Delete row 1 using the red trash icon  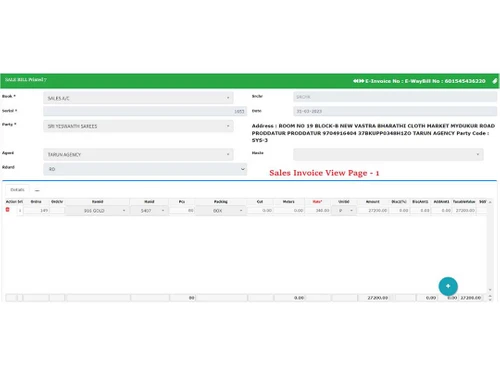point(8,210)
